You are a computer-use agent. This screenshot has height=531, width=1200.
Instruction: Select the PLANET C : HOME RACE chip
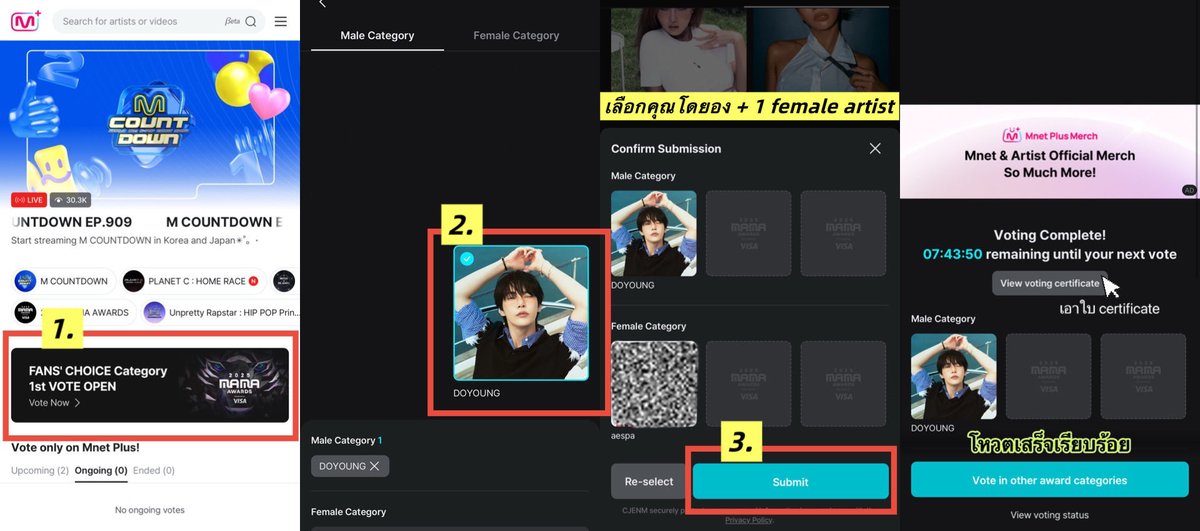tap(193, 281)
